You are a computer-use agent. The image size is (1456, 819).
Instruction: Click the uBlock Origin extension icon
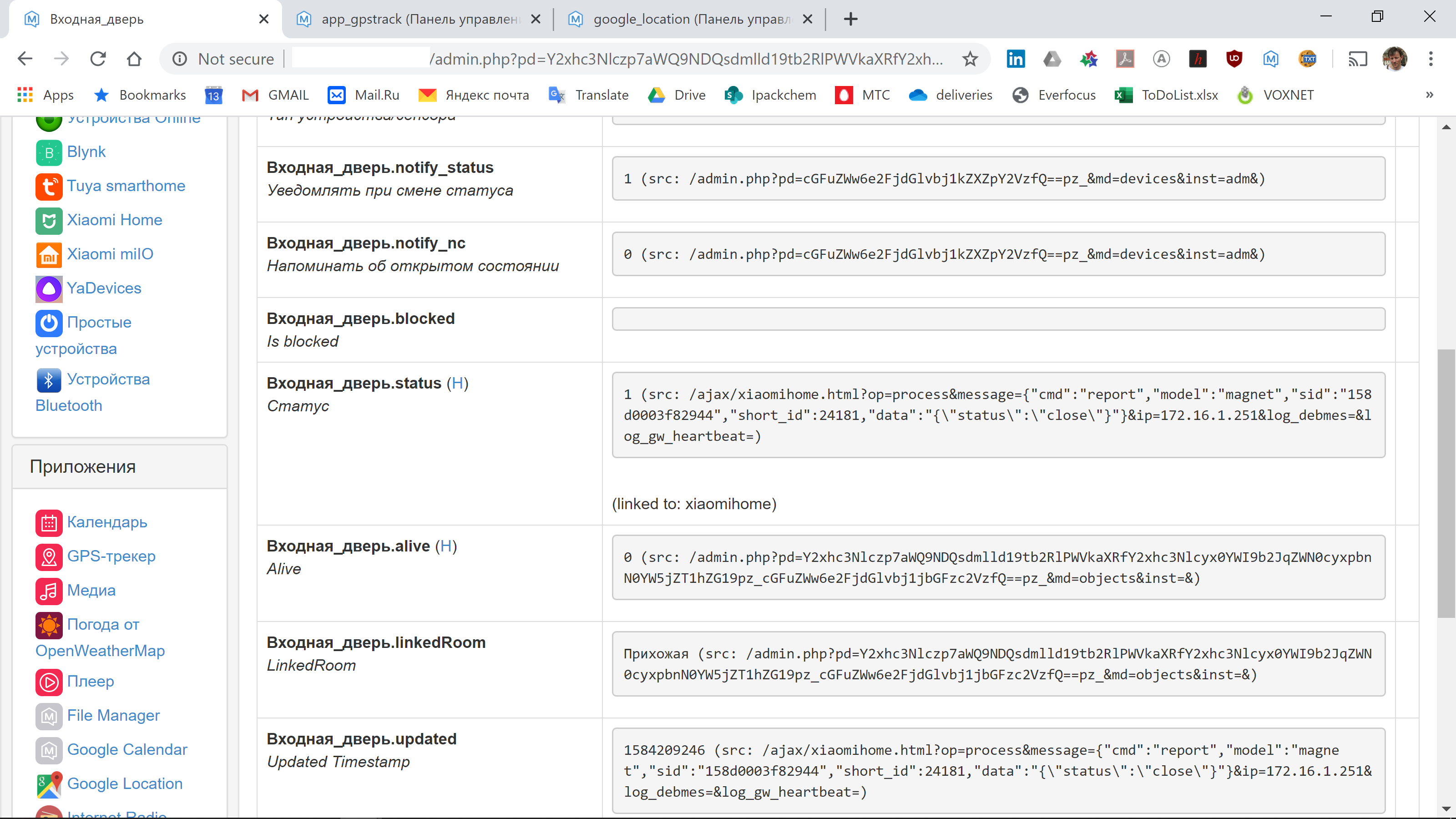[1234, 59]
